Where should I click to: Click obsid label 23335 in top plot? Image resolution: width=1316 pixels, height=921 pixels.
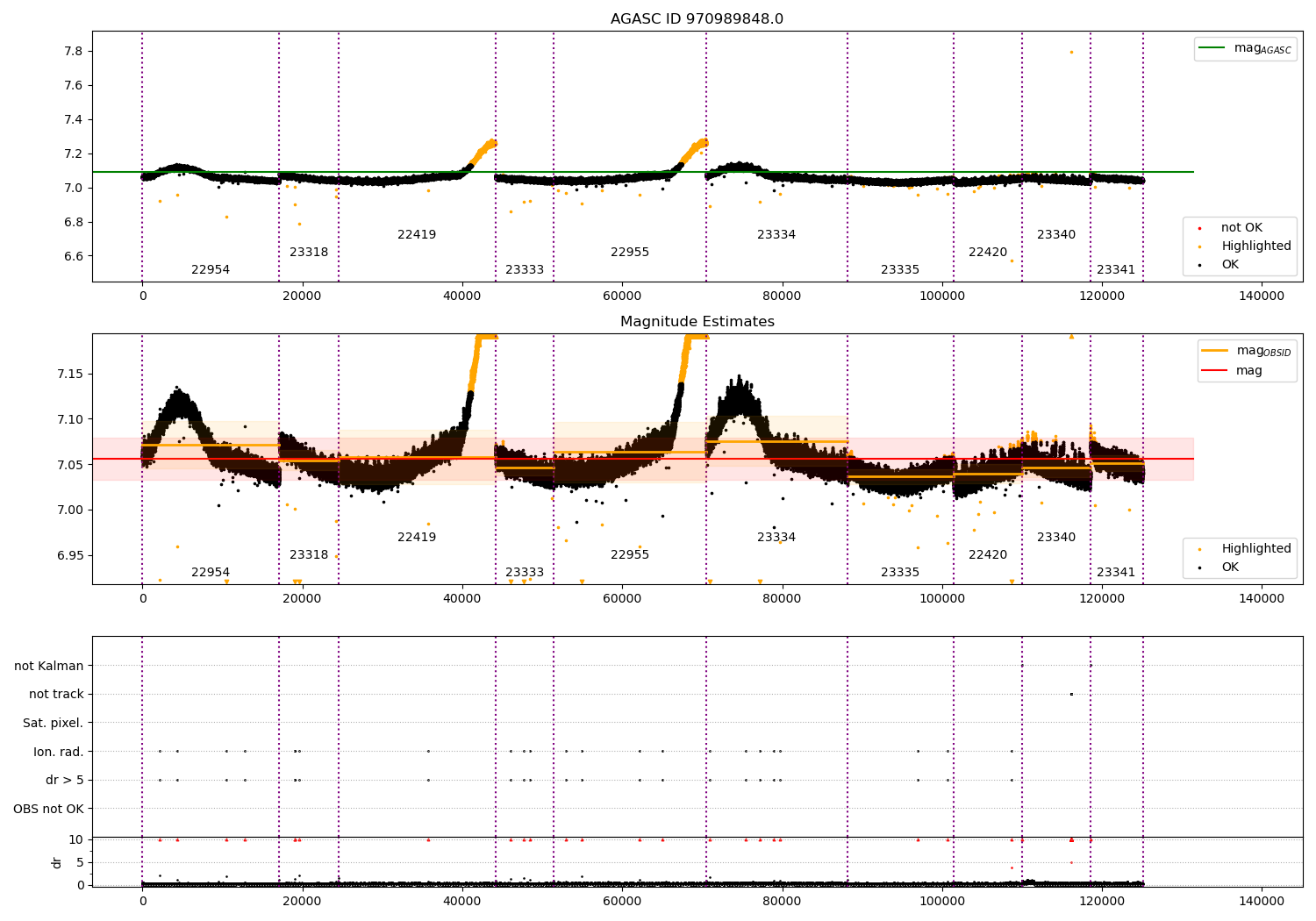pyautogui.click(x=900, y=270)
